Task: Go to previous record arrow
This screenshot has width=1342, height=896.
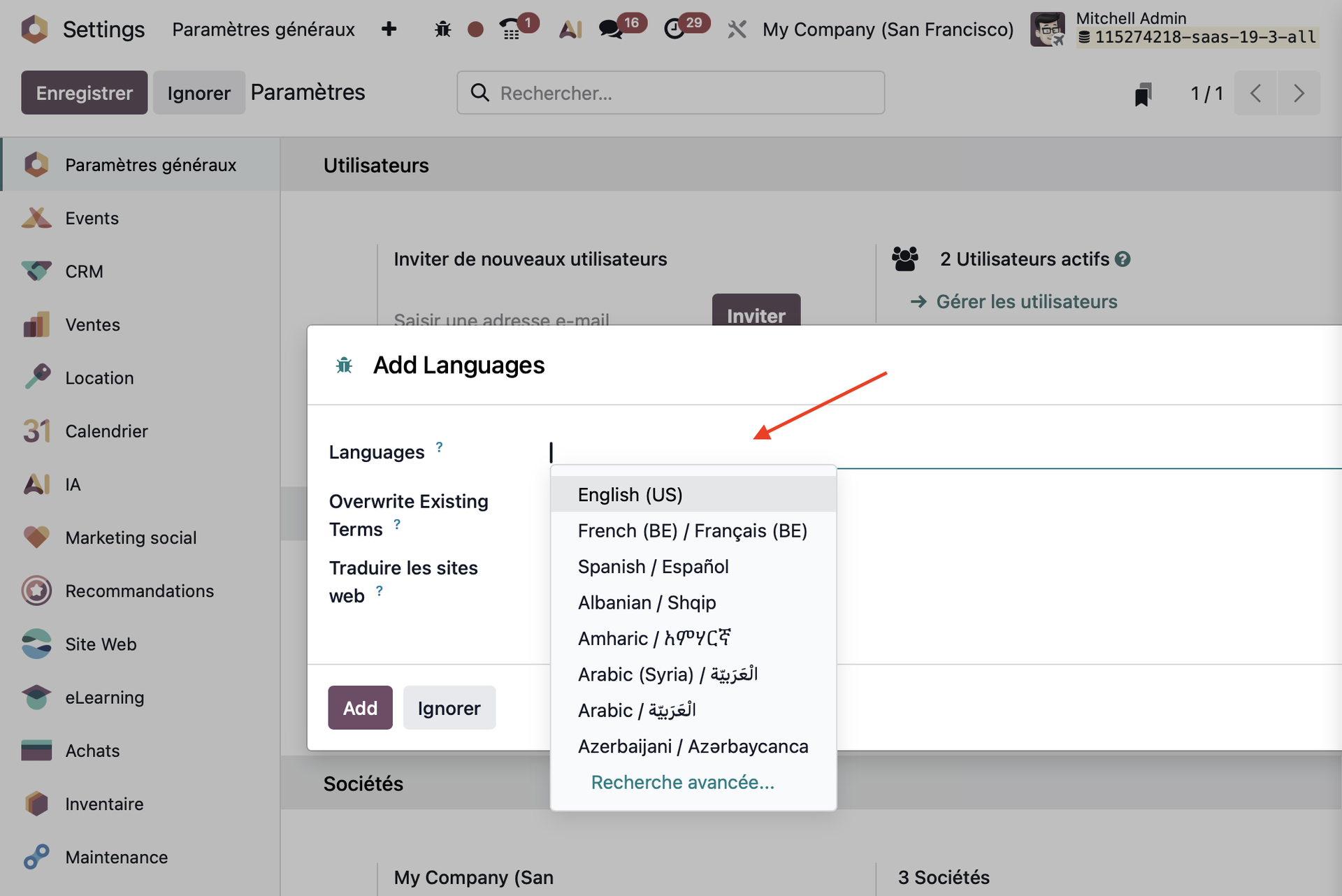Action: [x=1255, y=93]
